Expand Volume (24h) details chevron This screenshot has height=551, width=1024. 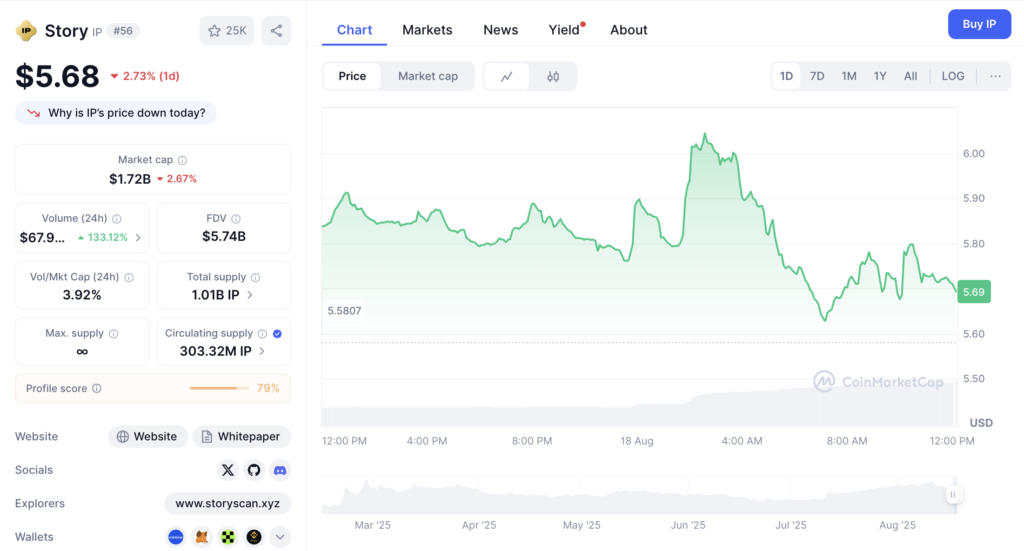point(138,238)
